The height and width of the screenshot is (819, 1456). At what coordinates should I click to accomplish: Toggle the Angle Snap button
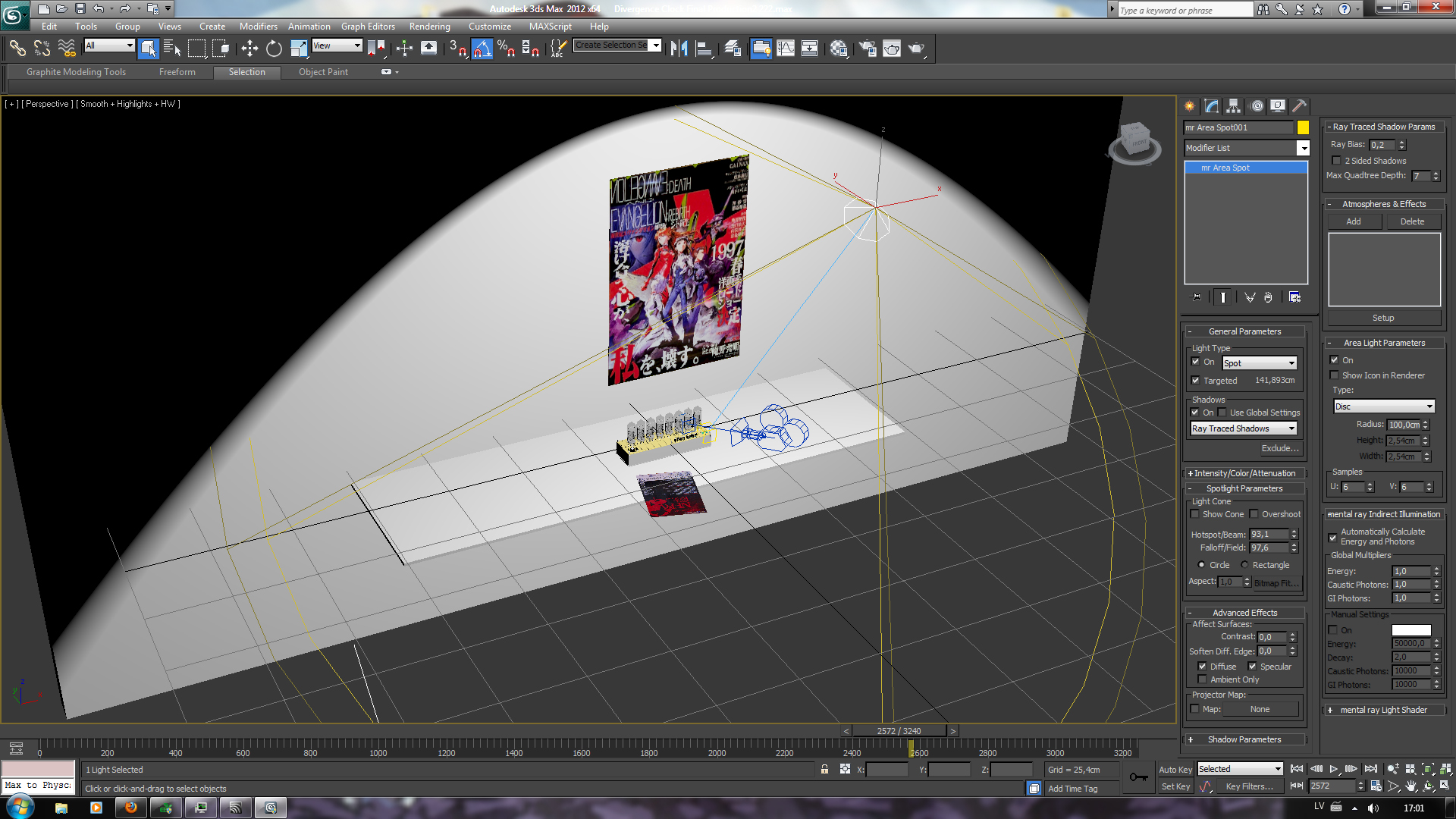pos(482,49)
